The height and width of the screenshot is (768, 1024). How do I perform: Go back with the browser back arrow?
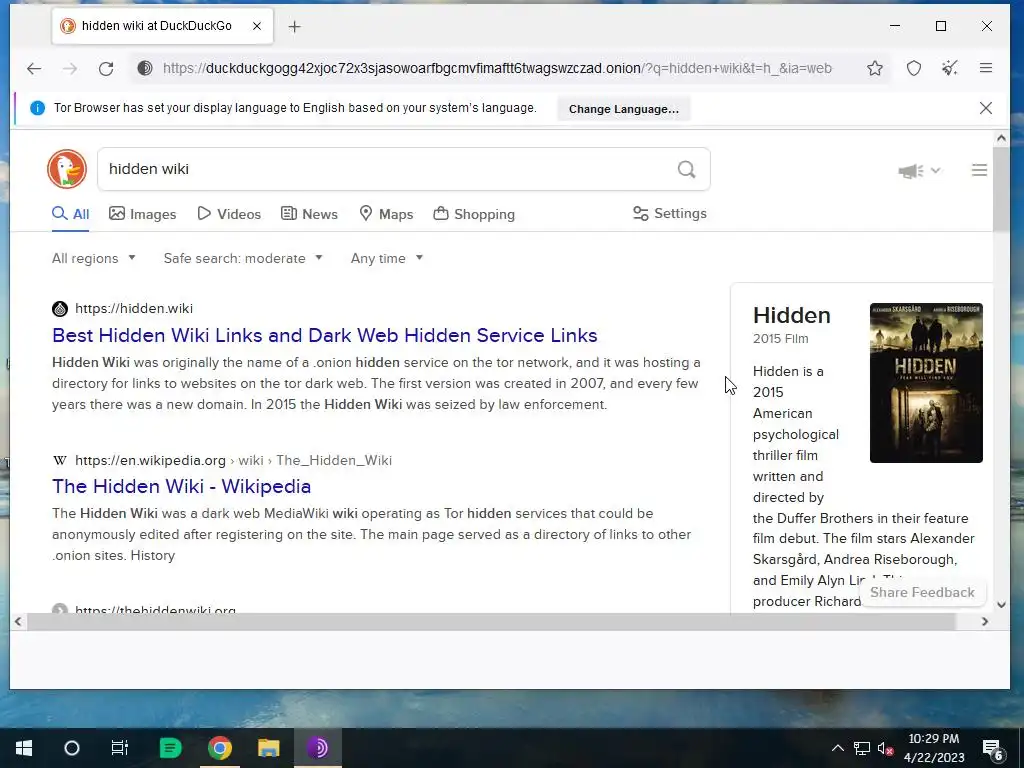[34, 69]
